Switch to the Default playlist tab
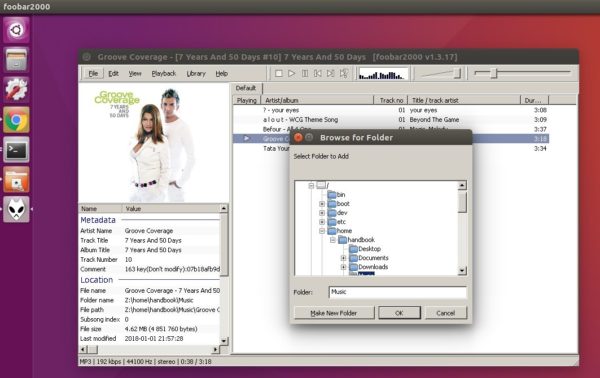 (x=246, y=88)
